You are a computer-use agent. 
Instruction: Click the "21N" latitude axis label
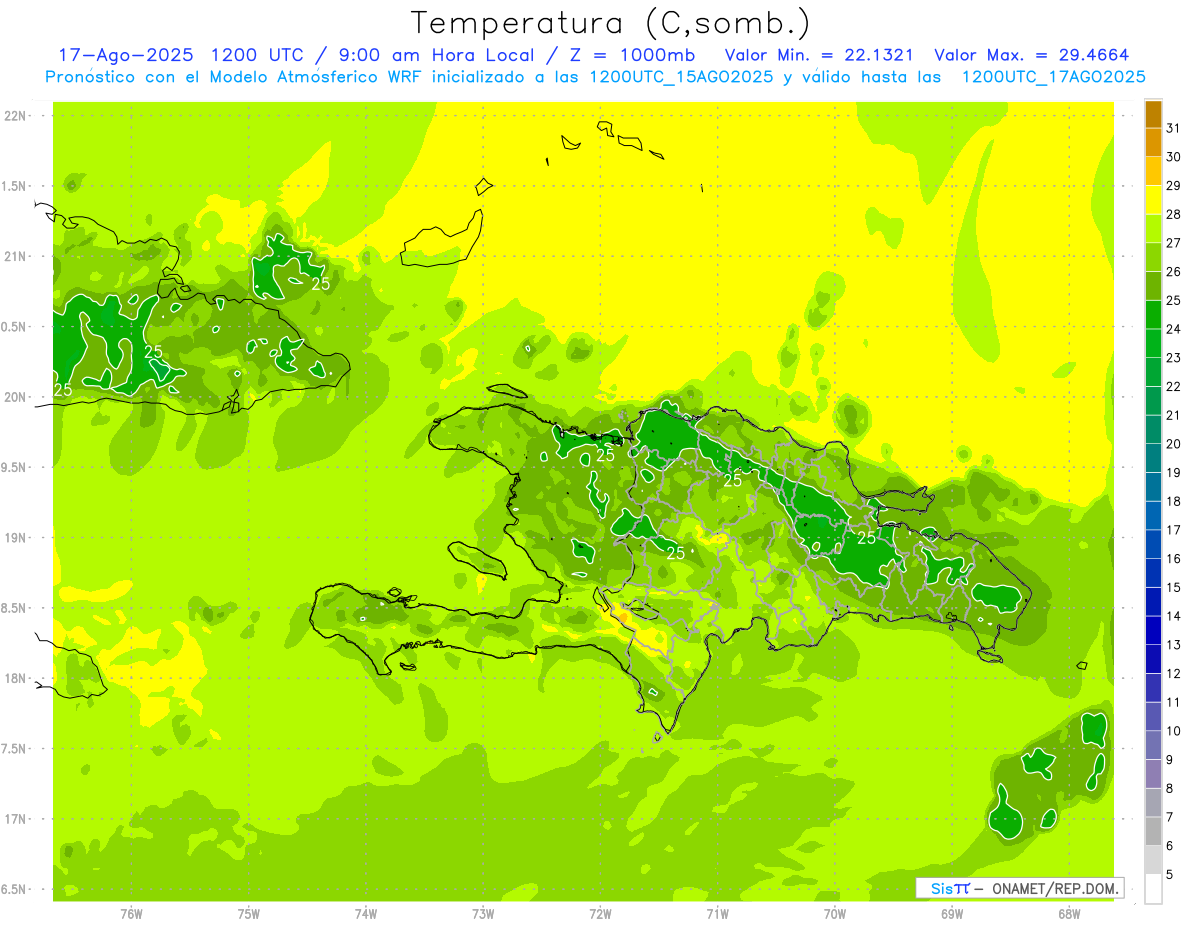pyautogui.click(x=17, y=256)
